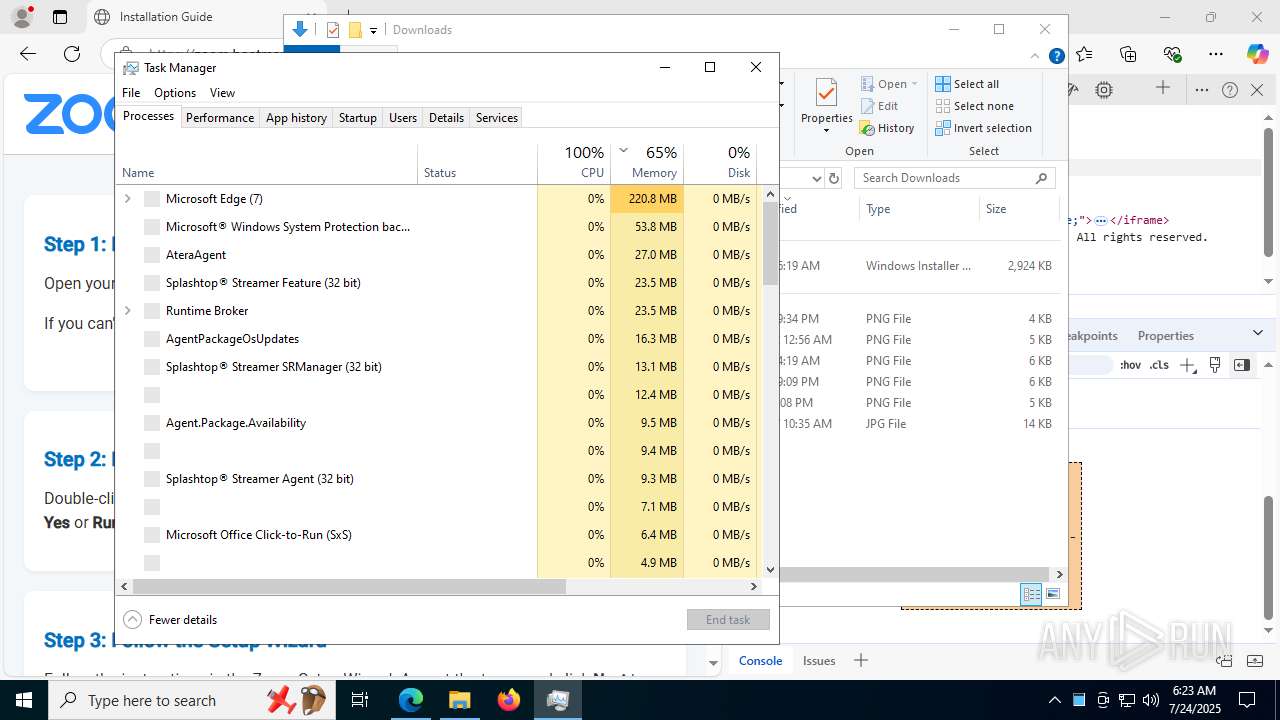This screenshot has width=1280, height=720.
Task: Open Edge tab actions menu icon
Action: tap(60, 17)
